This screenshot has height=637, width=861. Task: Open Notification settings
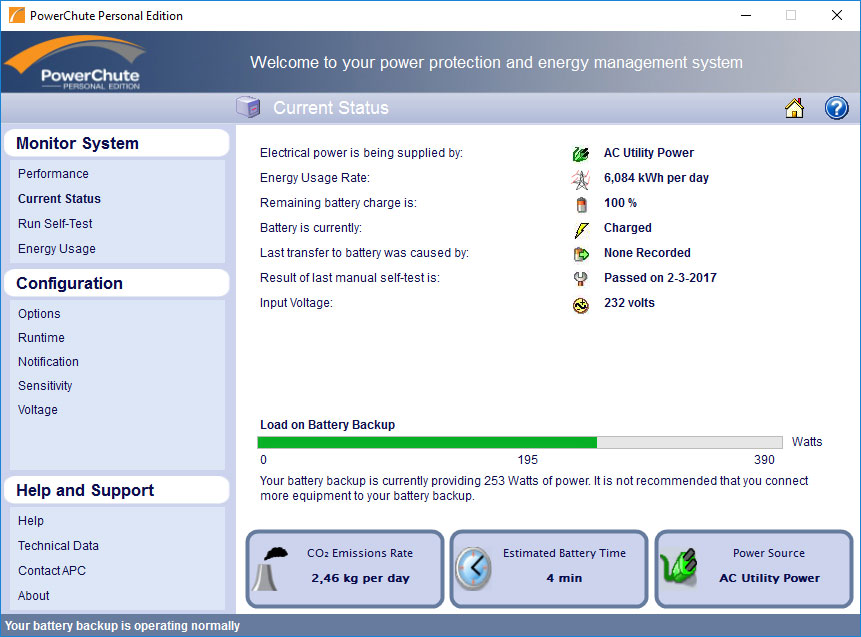click(x=48, y=362)
